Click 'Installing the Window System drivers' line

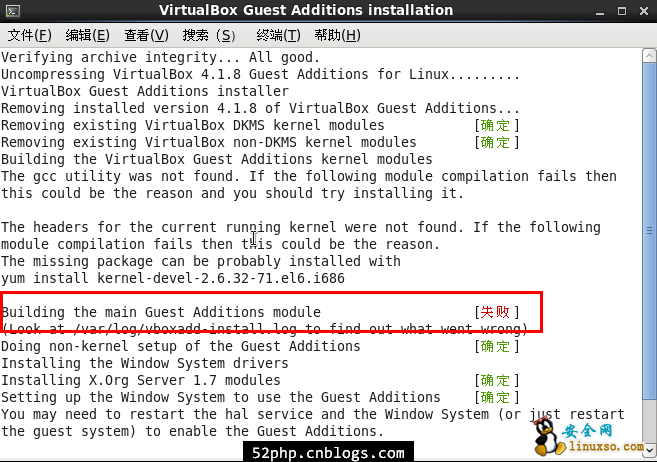(x=145, y=363)
